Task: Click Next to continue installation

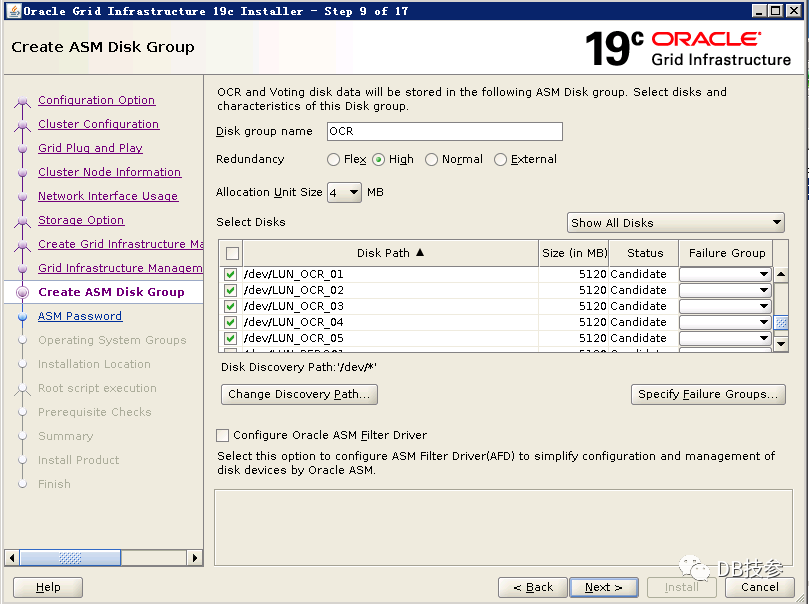Action: [603, 587]
